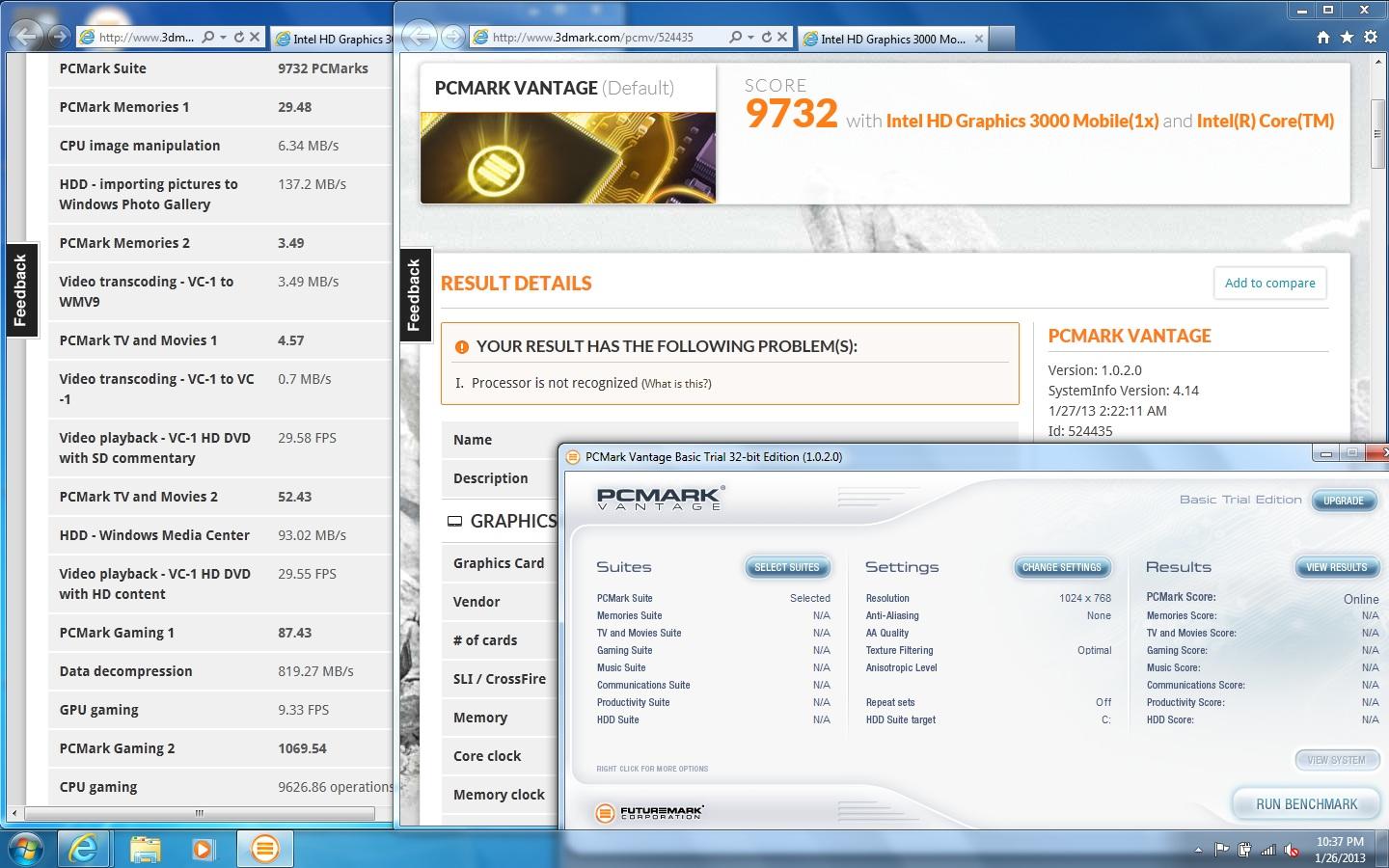The height and width of the screenshot is (868, 1389).
Task: Click CHANGE SETTINGS button
Action: 1062,567
